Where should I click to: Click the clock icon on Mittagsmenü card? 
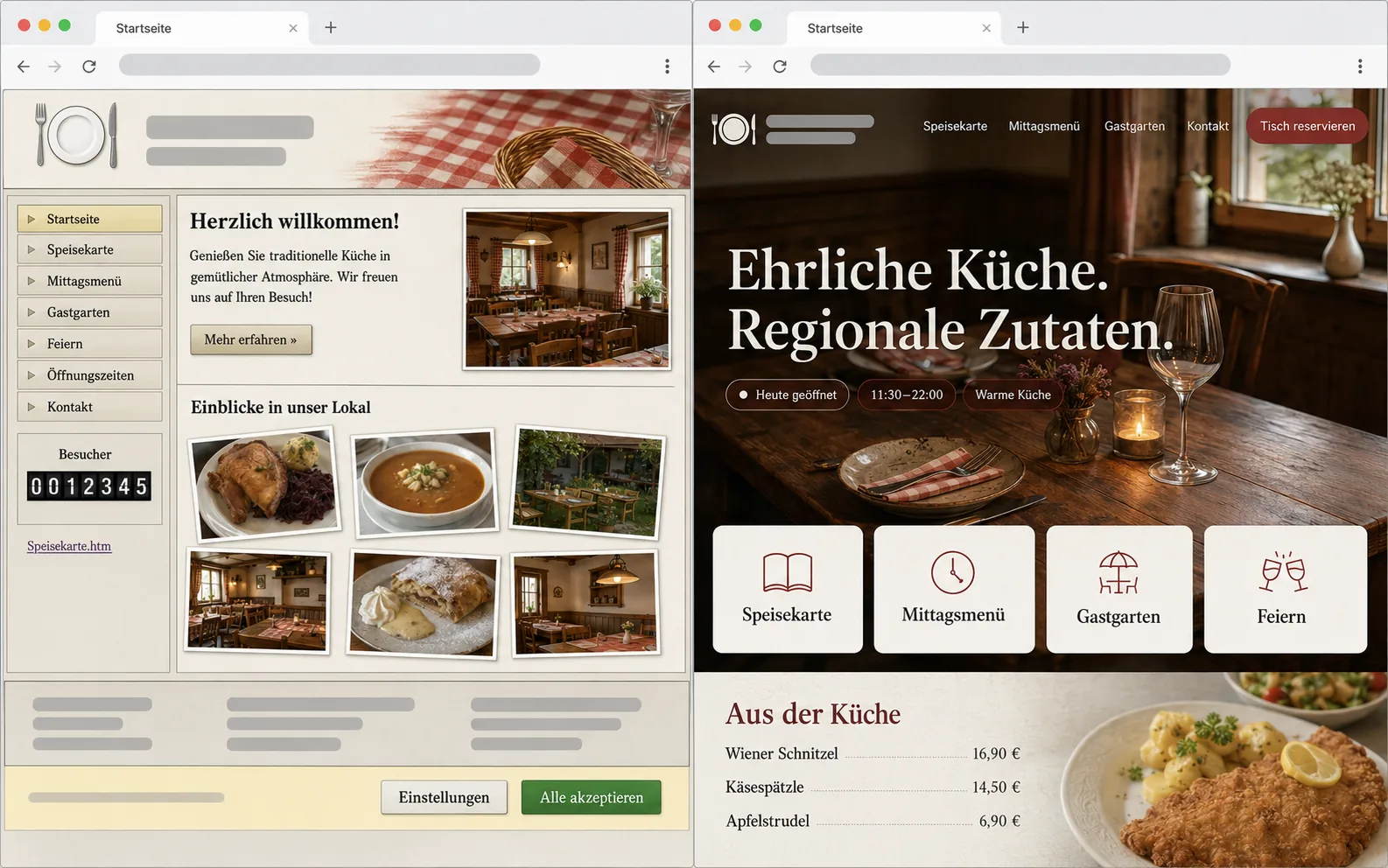953,572
